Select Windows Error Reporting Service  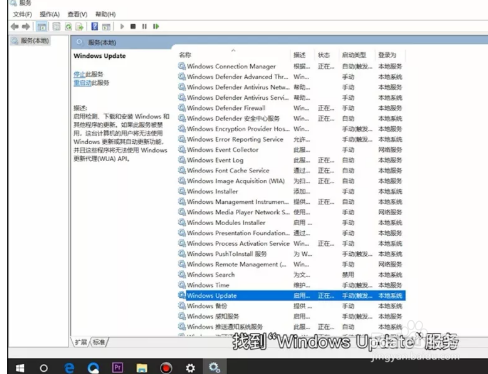pyautogui.click(x=291, y=139)
